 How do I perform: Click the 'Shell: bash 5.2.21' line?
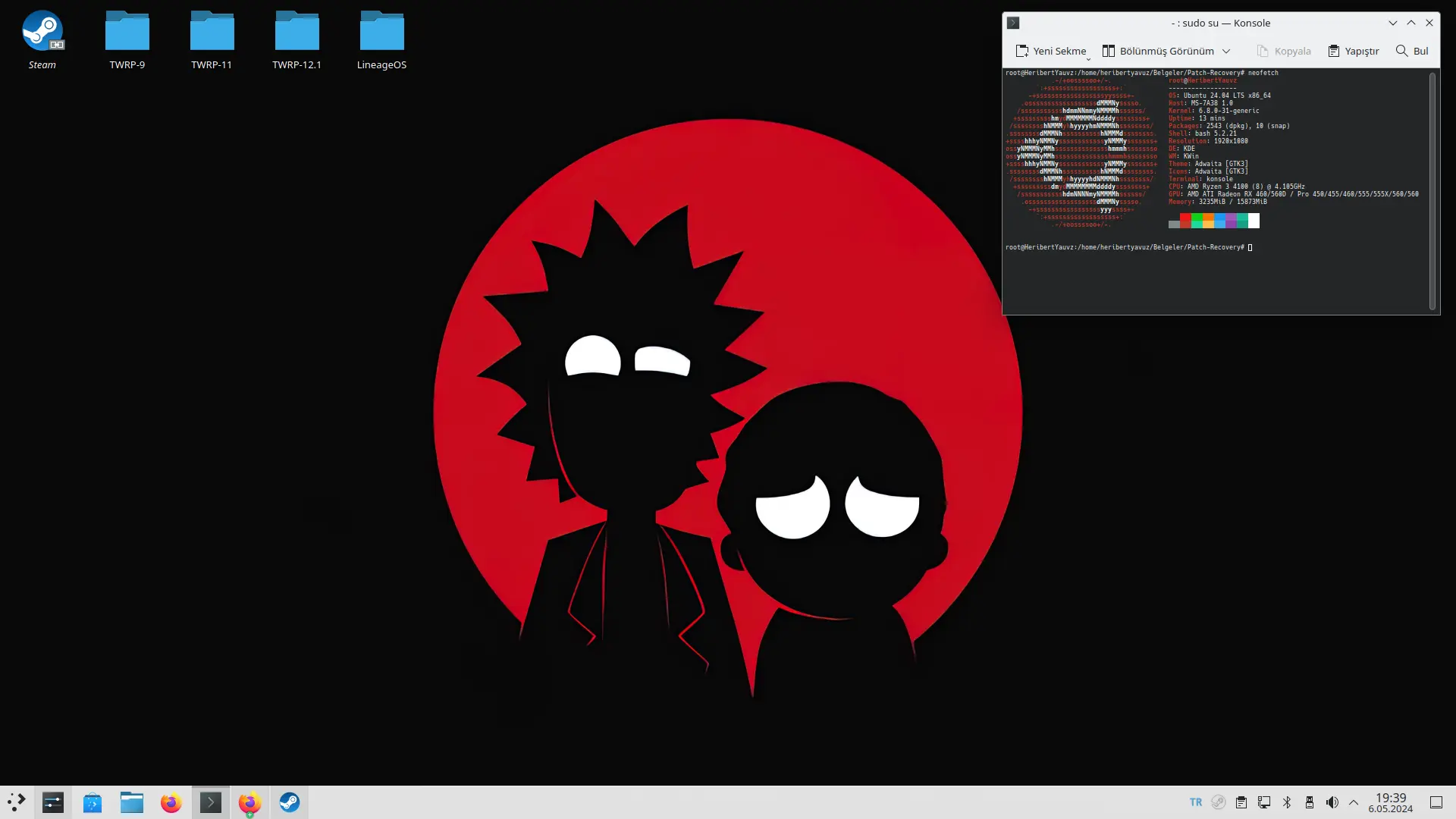point(1203,133)
